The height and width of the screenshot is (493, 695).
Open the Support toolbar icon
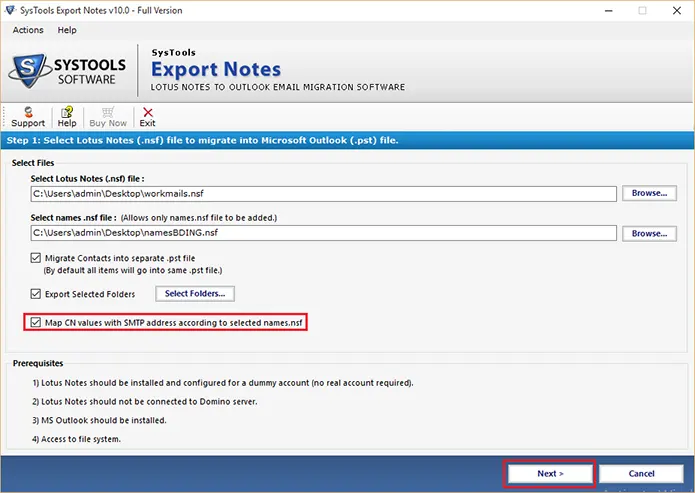[28, 117]
